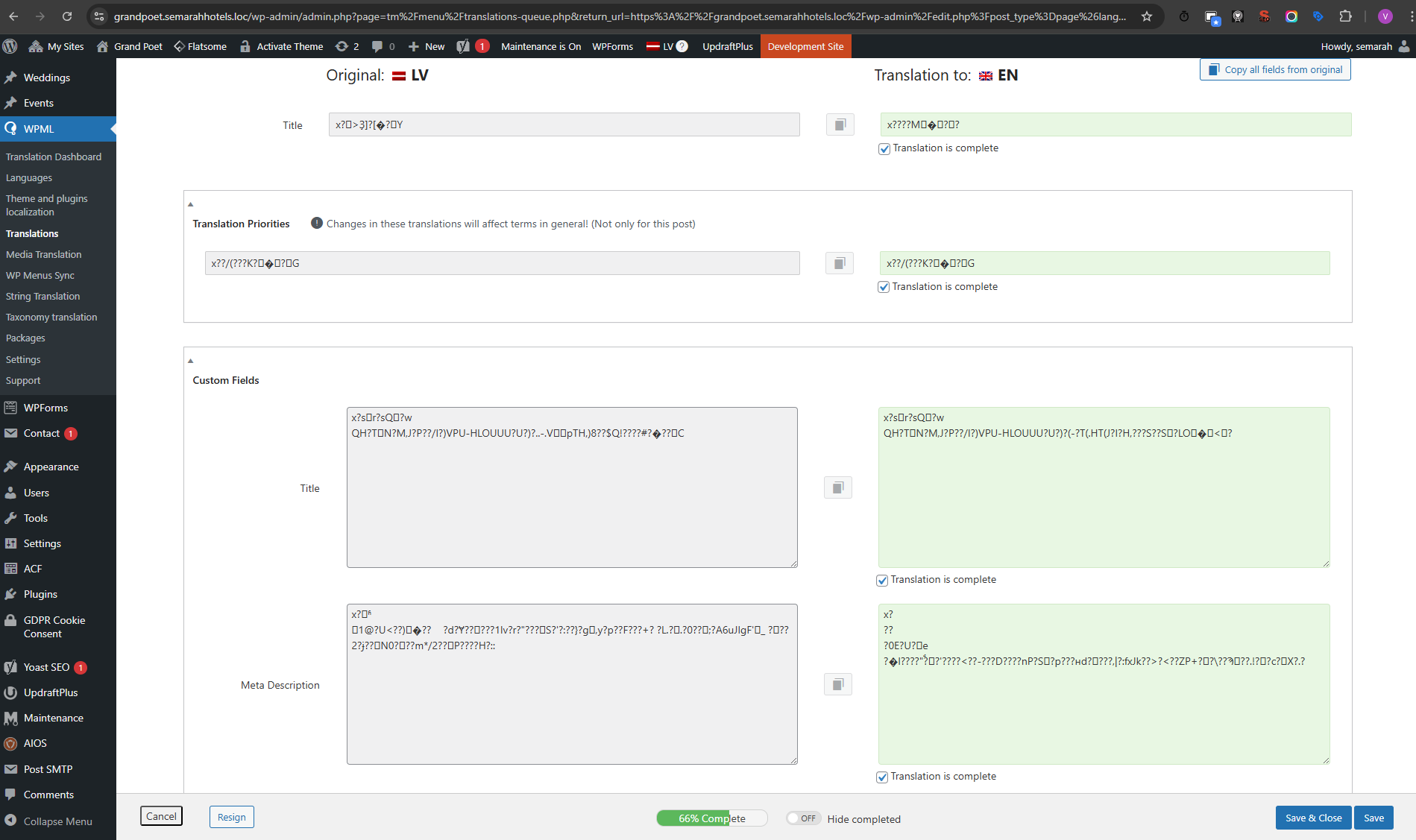Open UpdraftPlus in the sidebar
Viewport: 1416px width, 840px height.
coord(51,692)
